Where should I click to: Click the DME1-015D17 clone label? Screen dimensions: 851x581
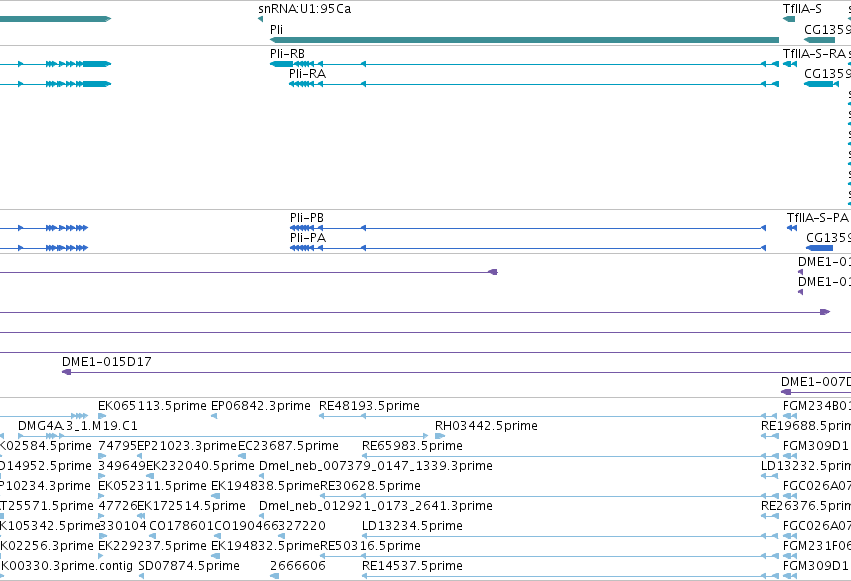coord(106,361)
